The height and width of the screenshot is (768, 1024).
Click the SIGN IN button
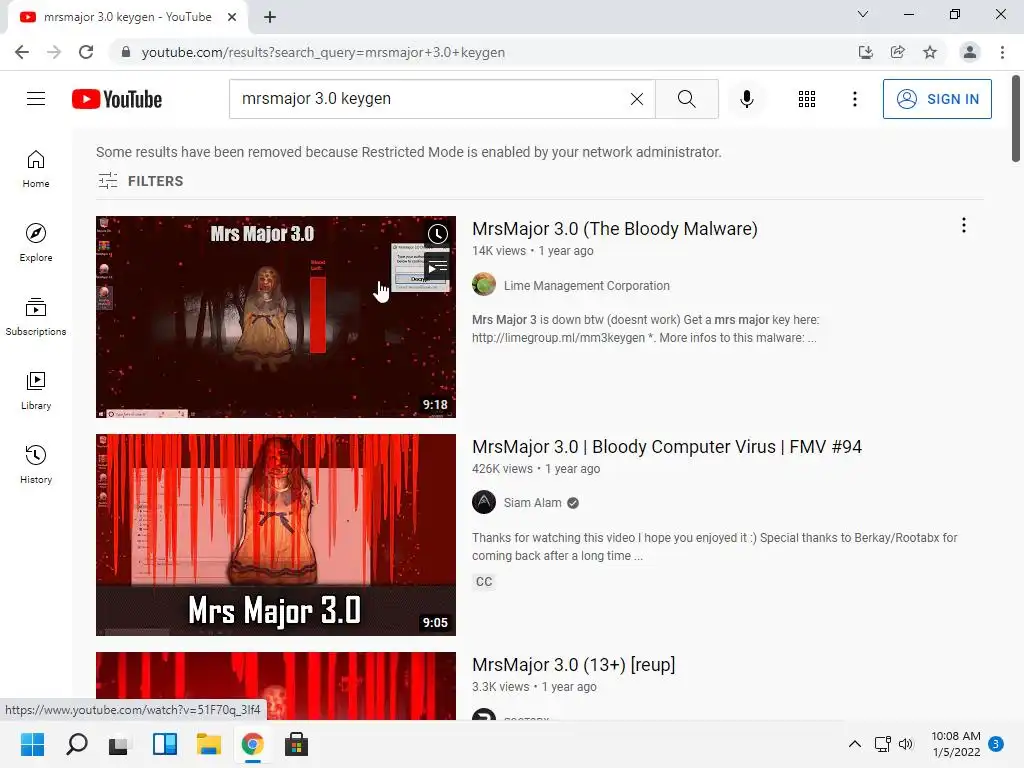[x=936, y=99]
